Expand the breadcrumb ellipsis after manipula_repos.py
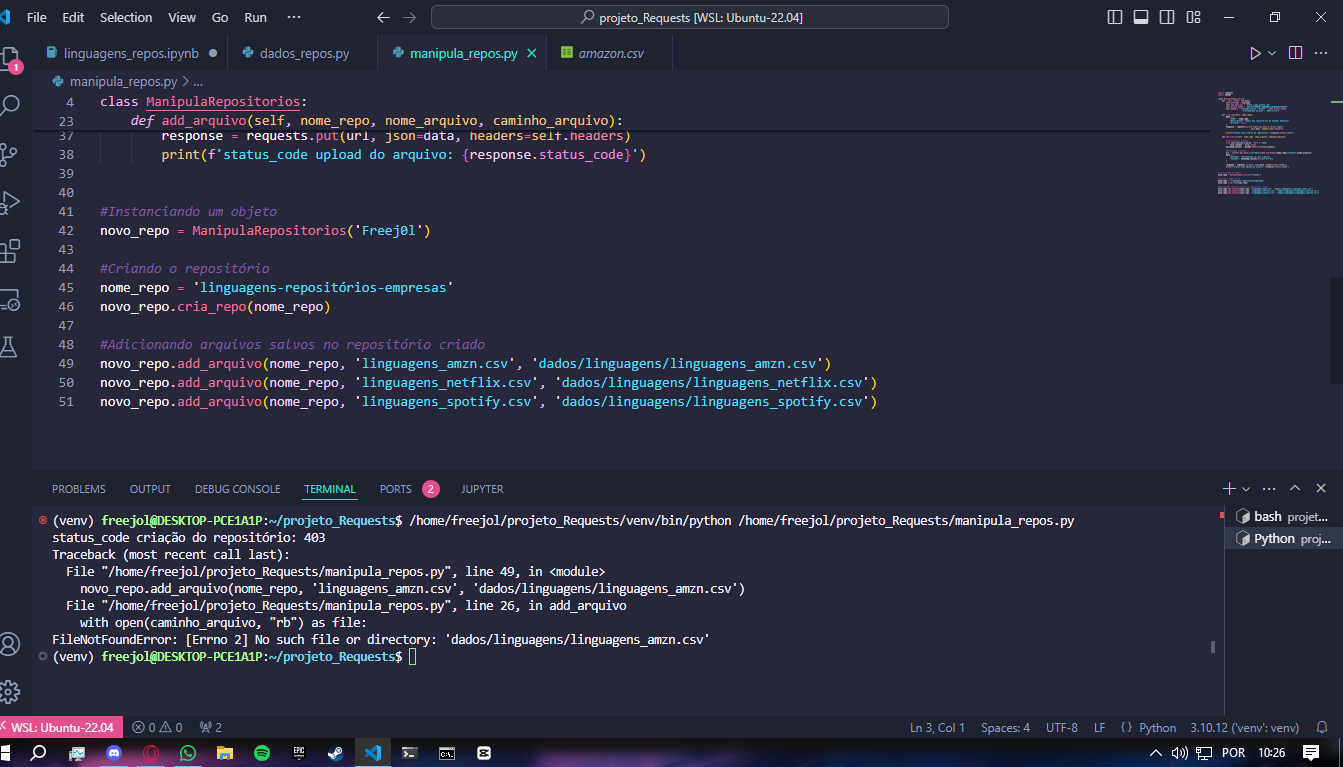1343x767 pixels. [x=197, y=82]
